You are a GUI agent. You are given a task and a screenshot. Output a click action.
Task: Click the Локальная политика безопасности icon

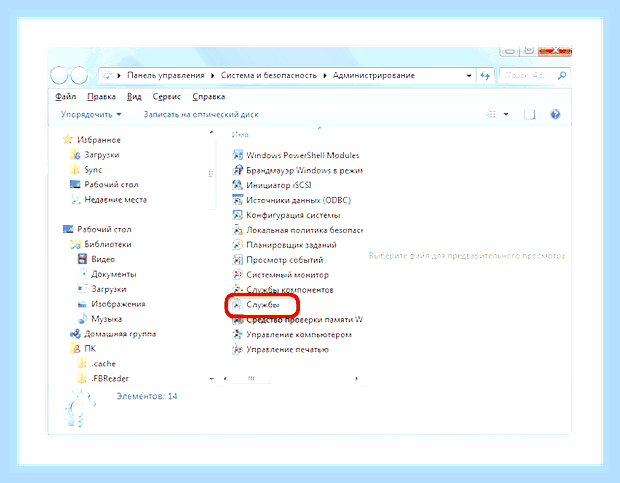pos(237,230)
